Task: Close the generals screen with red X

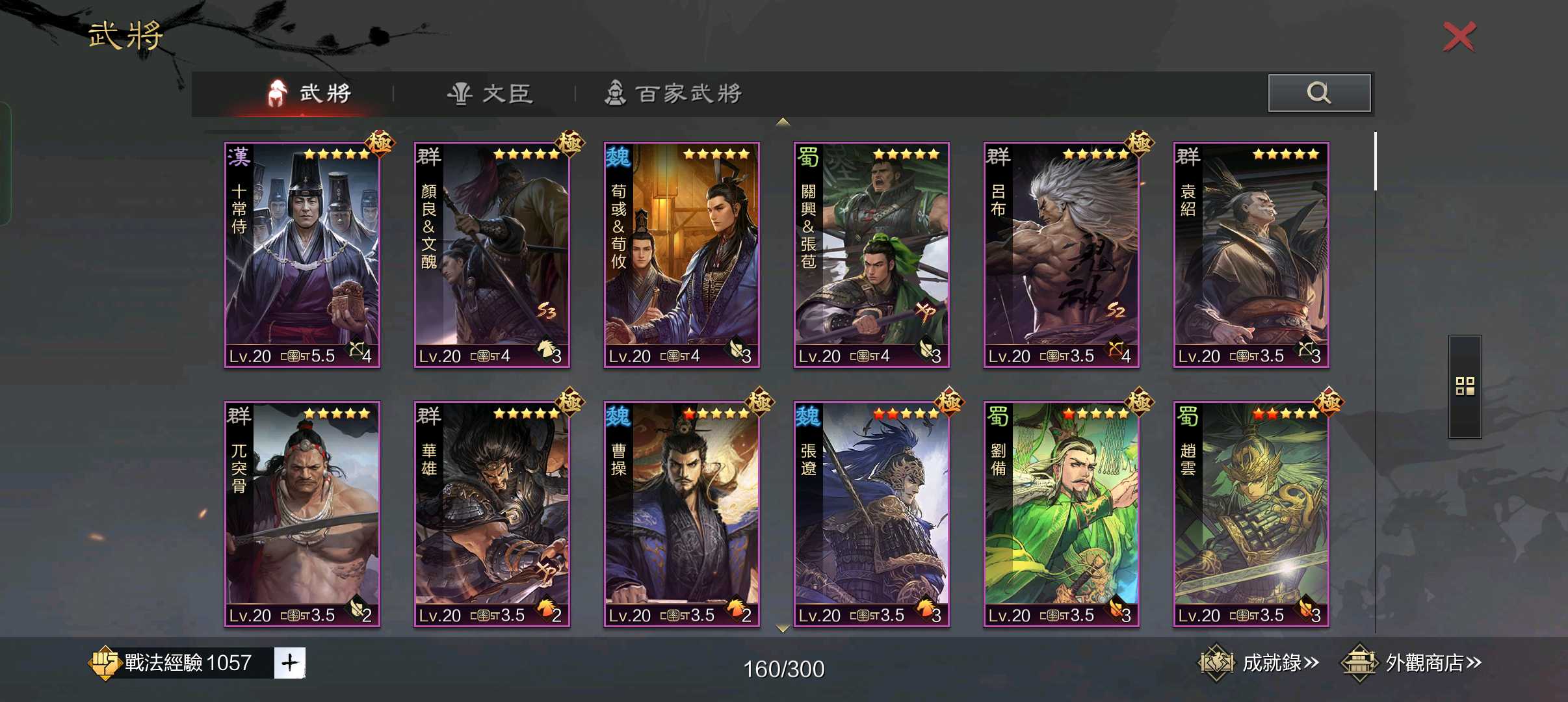Action: pyautogui.click(x=1459, y=36)
